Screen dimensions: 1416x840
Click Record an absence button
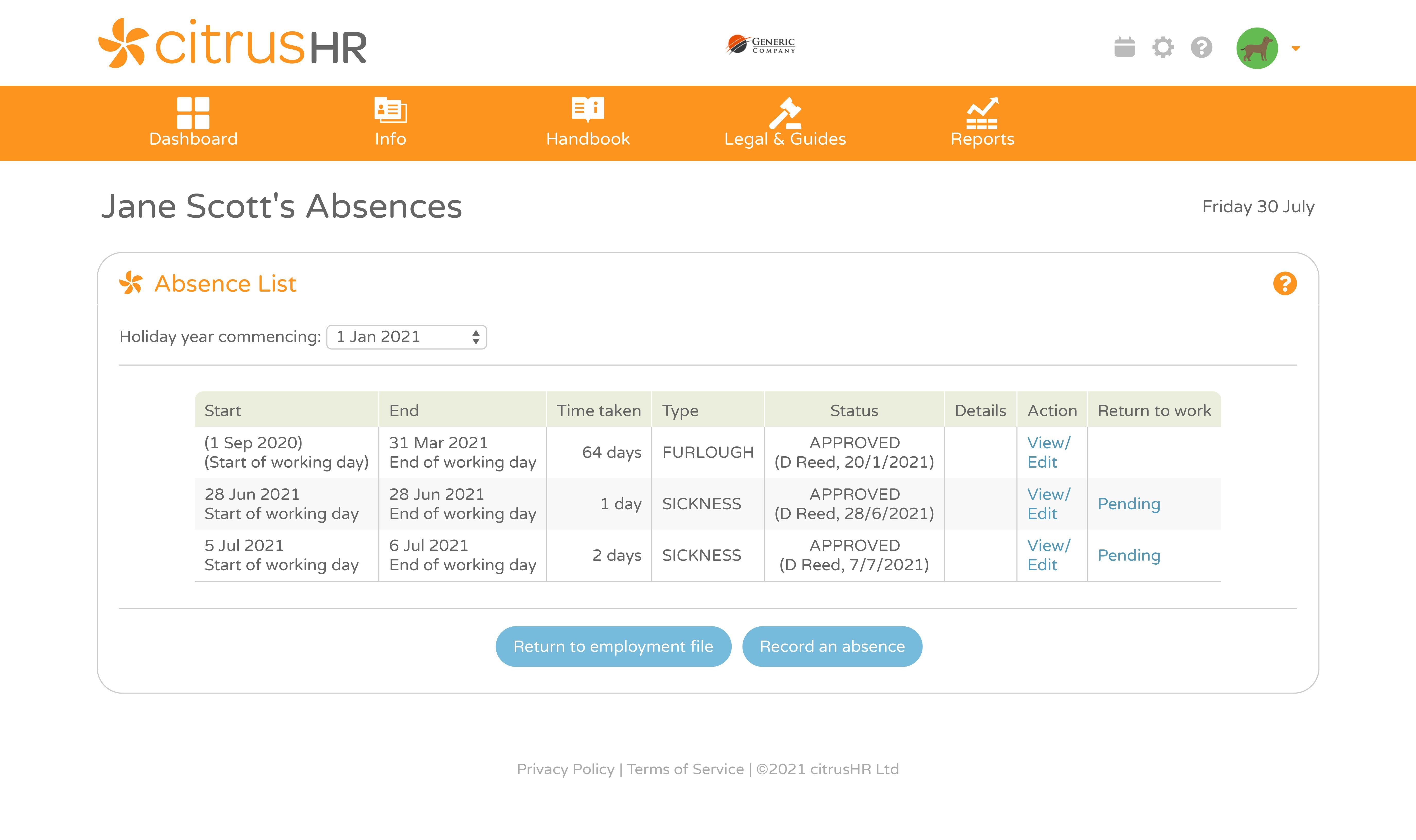(x=832, y=646)
